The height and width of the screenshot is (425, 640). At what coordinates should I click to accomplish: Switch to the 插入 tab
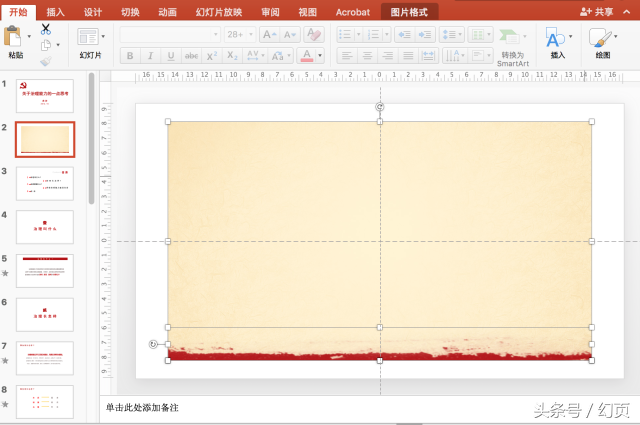pyautogui.click(x=56, y=12)
